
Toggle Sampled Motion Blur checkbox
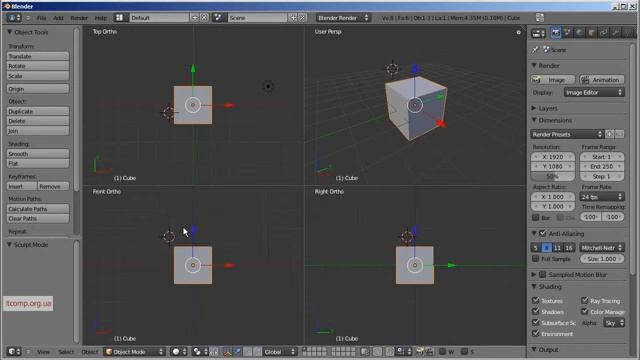tap(542, 275)
